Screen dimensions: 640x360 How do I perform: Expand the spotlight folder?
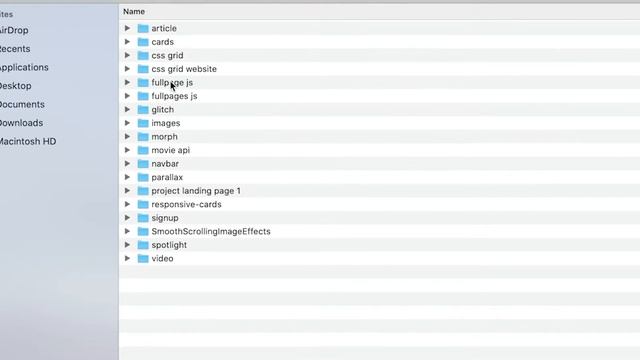coord(127,245)
